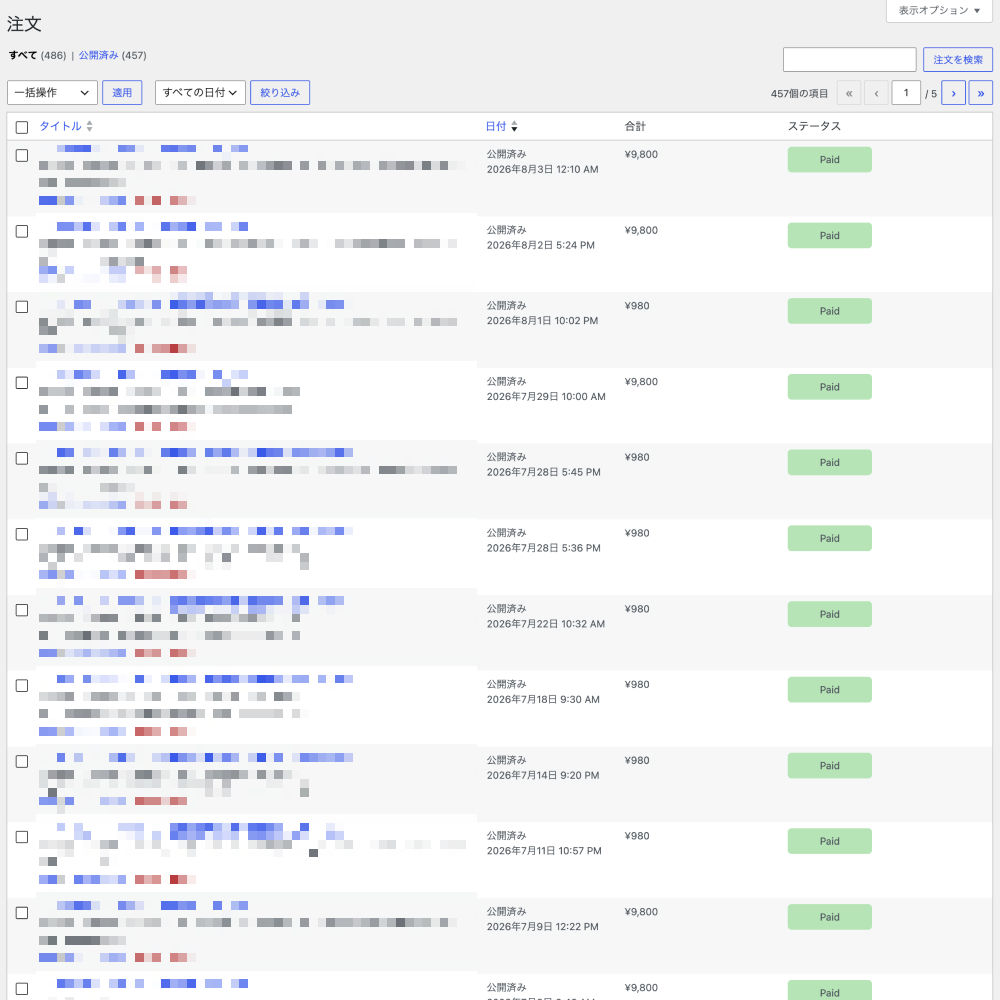Click ¥980 total of 2026年8月1日 order
This screenshot has width=1000, height=1000.
click(x=637, y=306)
